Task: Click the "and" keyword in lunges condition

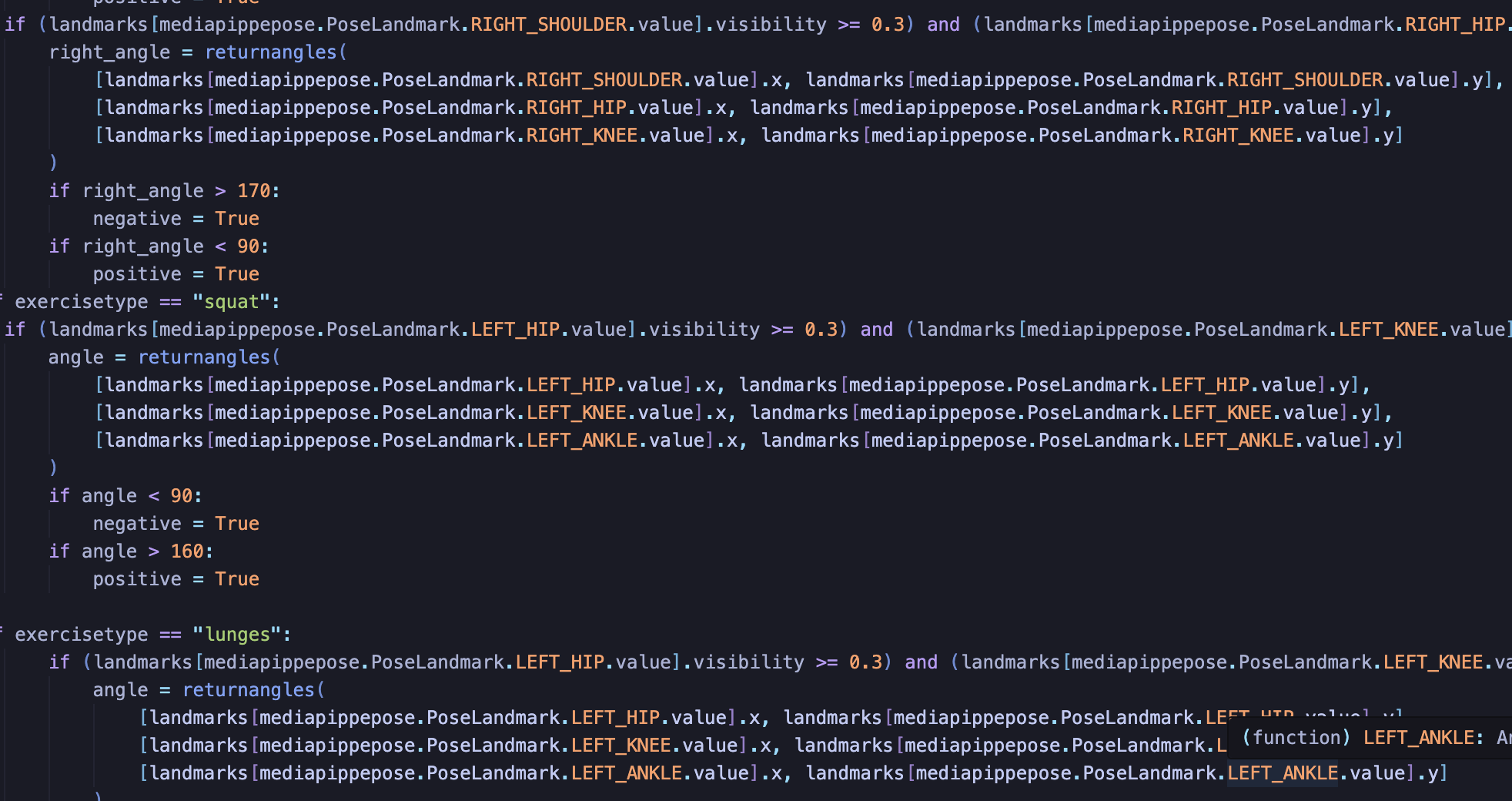Action: (921, 662)
